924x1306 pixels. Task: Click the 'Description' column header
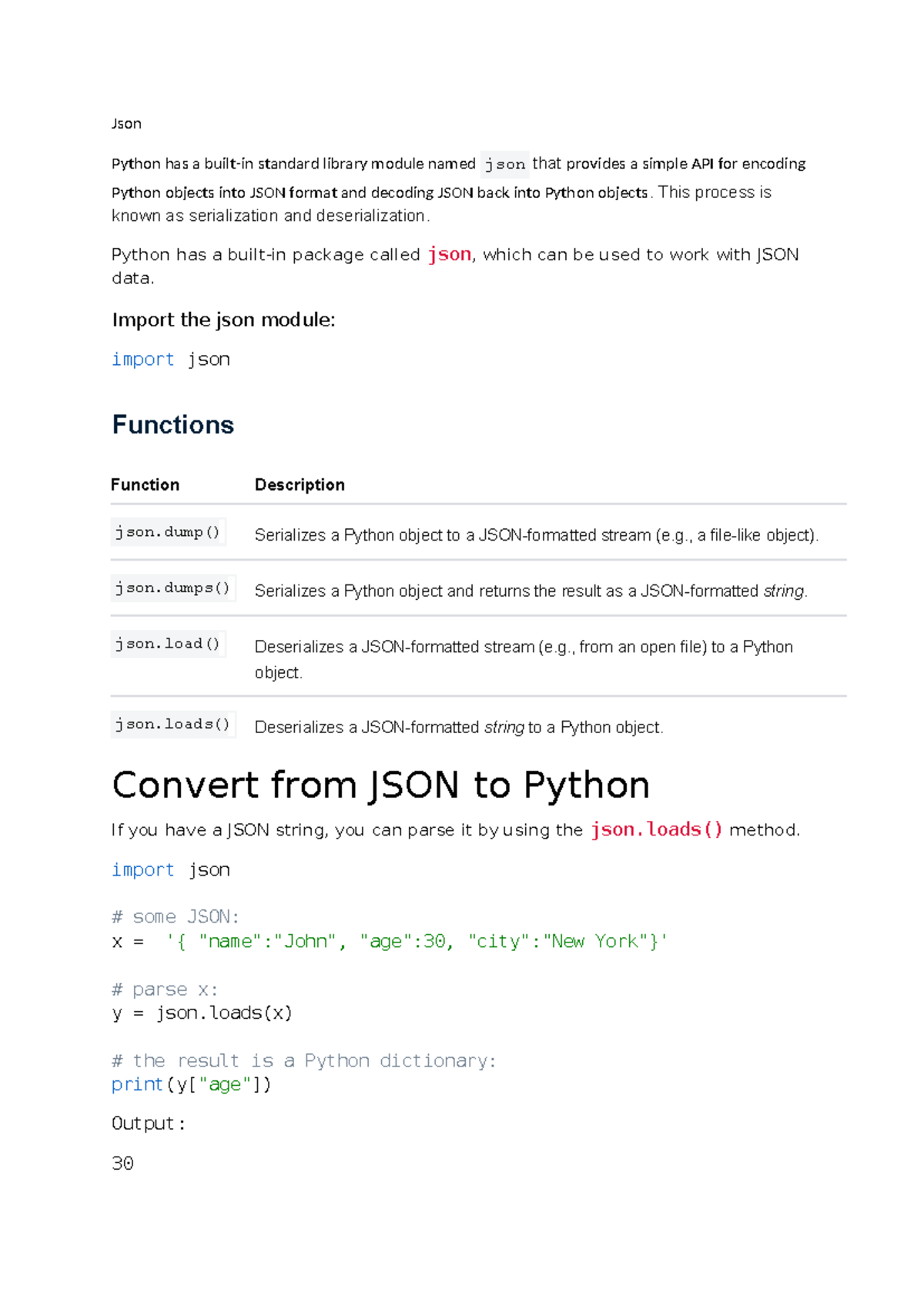[300, 484]
